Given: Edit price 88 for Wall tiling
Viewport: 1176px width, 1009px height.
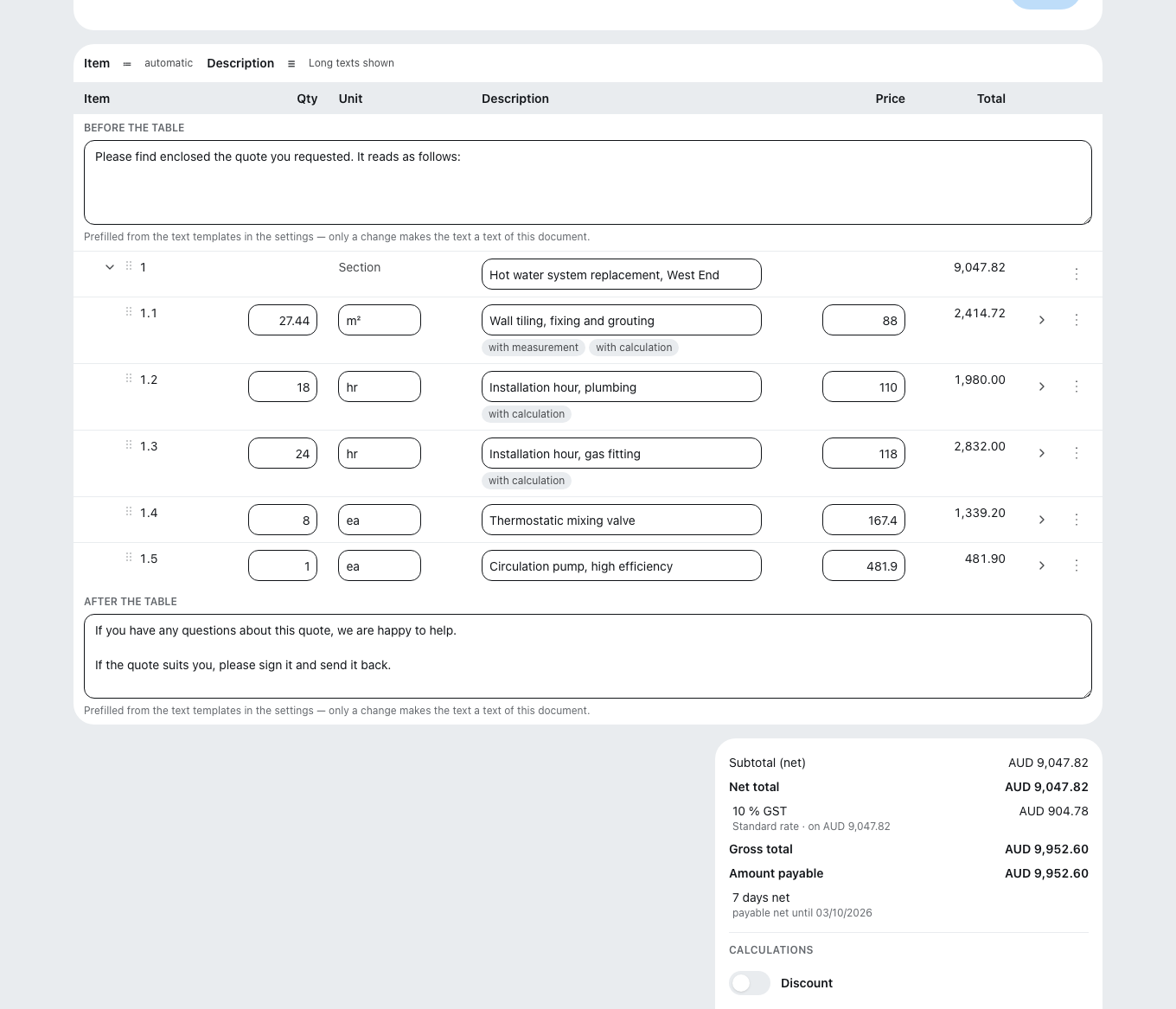Looking at the screenshot, I should [x=864, y=320].
